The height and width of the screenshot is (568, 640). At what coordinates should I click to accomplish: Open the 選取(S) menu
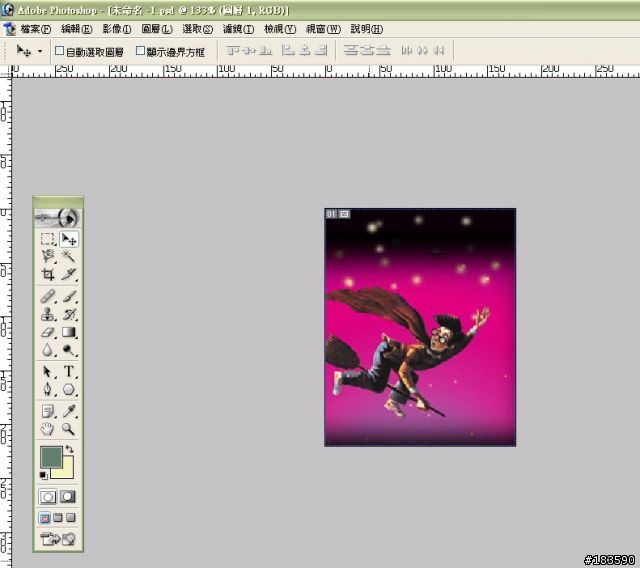(198, 29)
